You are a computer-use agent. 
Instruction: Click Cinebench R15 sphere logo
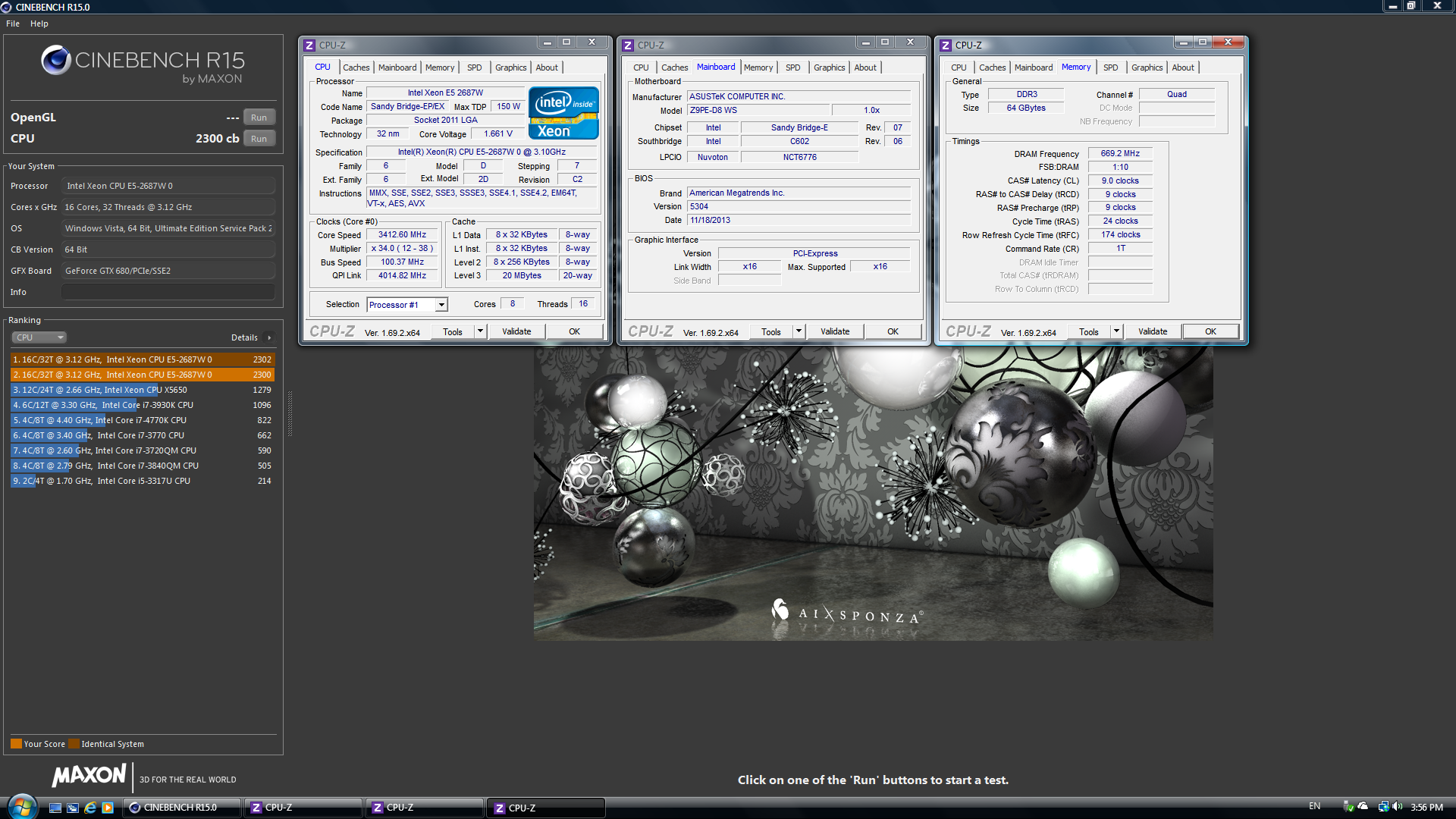(x=55, y=60)
